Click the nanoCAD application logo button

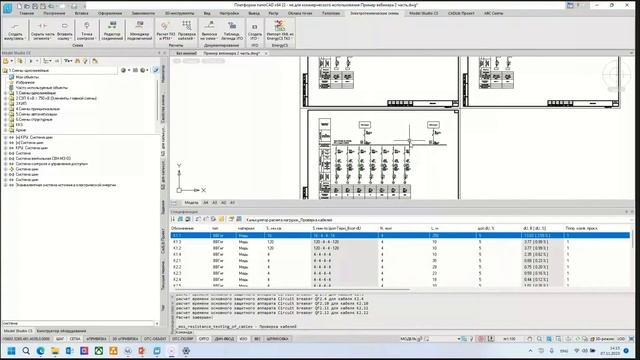(7, 7)
